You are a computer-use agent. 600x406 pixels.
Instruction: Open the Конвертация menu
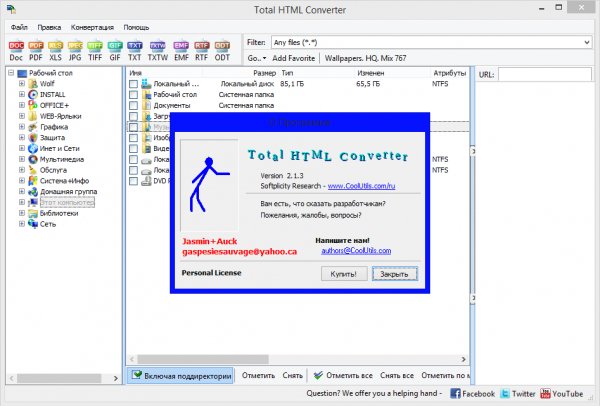tap(92, 28)
